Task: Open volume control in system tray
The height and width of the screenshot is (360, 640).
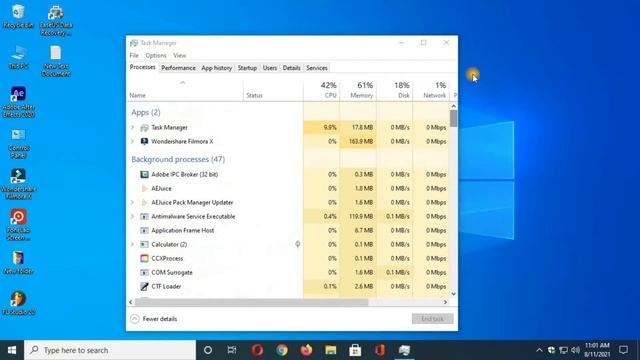Action: point(576,350)
